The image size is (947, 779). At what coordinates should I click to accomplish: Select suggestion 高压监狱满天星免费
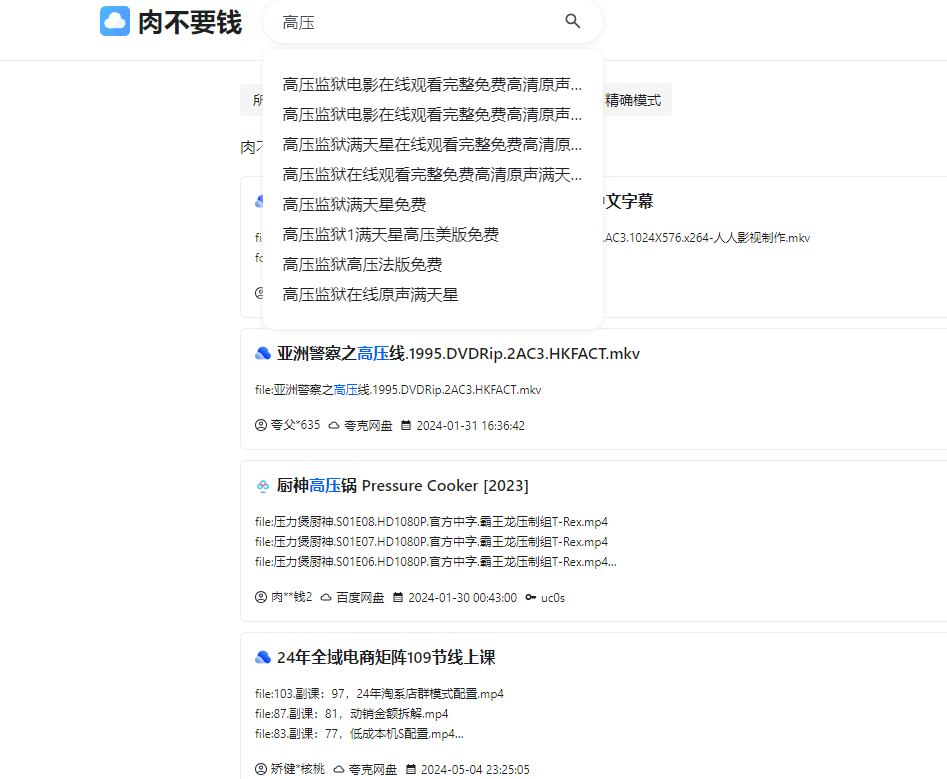coord(354,205)
